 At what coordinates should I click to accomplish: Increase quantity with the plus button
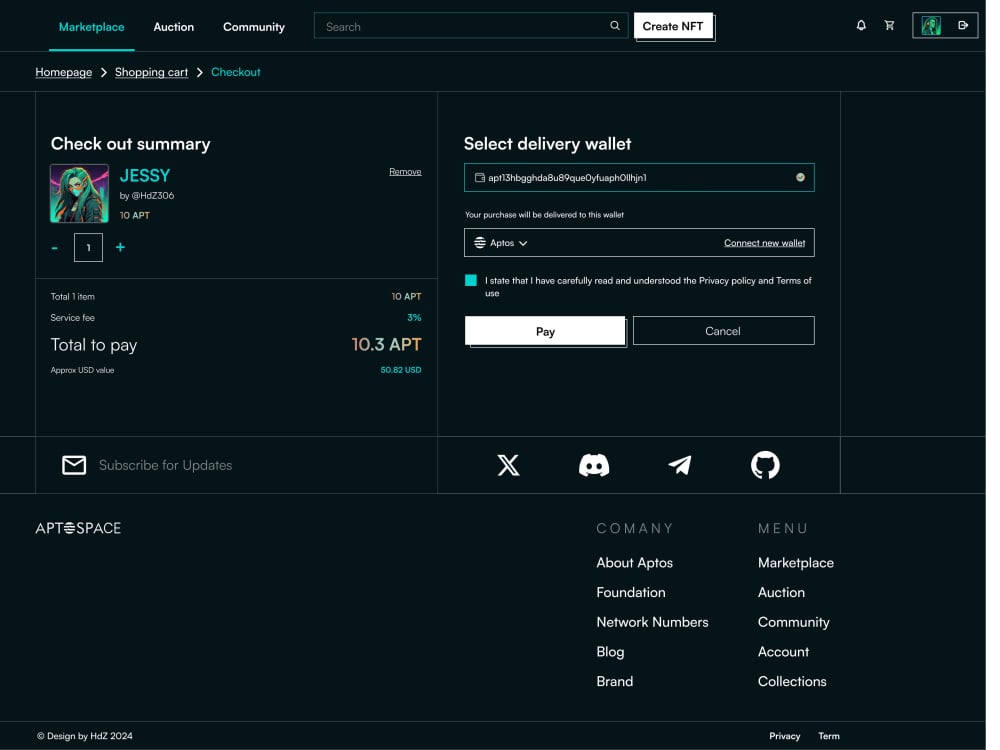coord(120,247)
